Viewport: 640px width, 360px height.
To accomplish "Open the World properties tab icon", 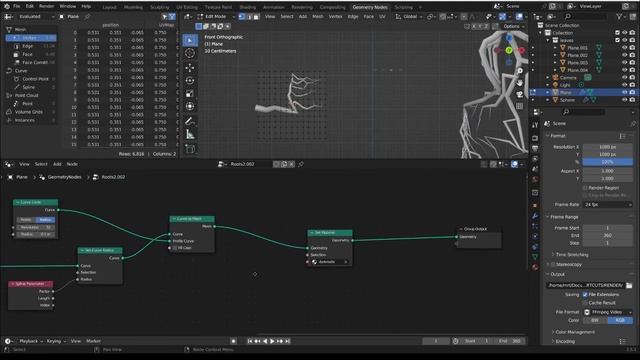I will pyautogui.click(x=535, y=180).
